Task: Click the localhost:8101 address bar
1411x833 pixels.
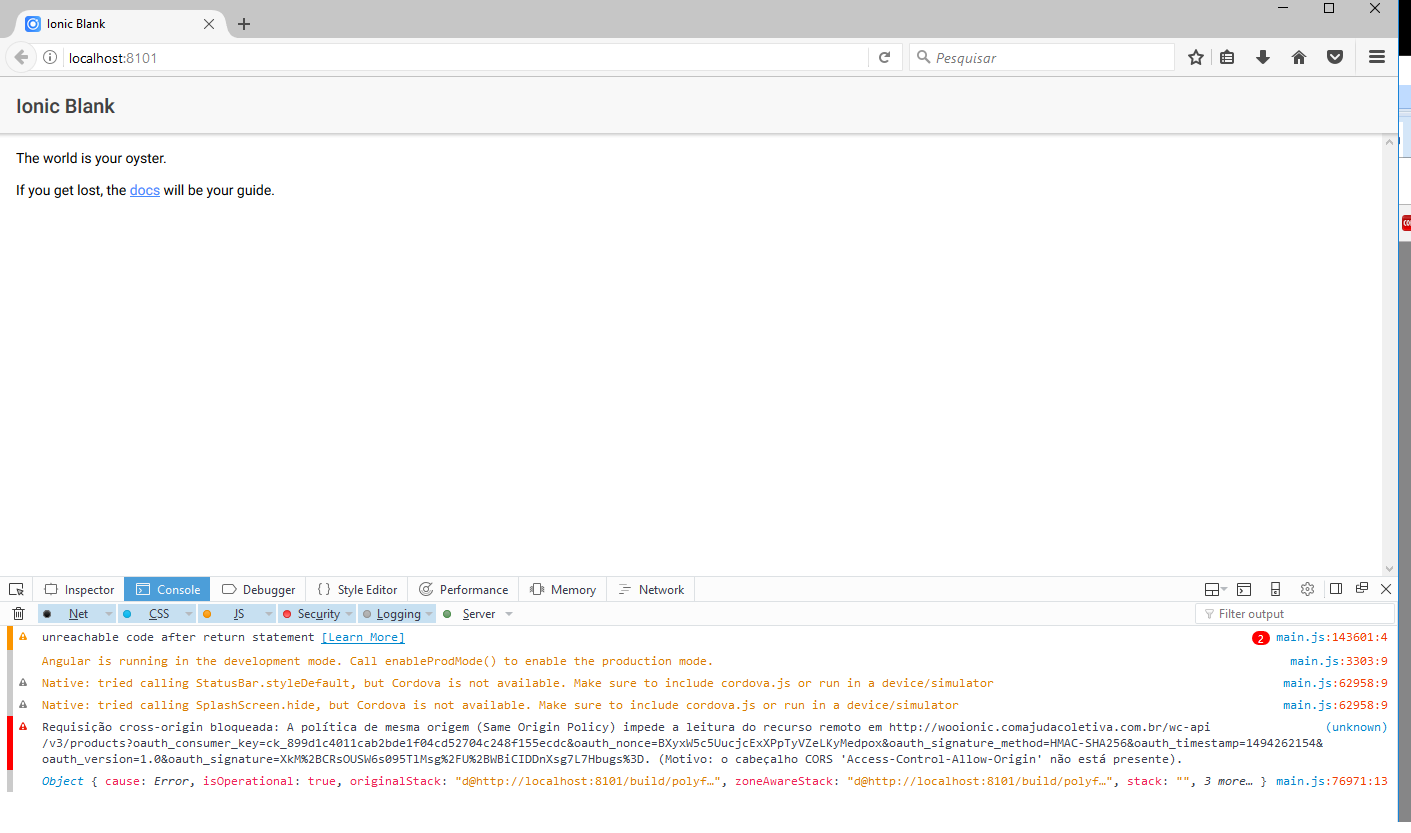Action: [x=465, y=58]
